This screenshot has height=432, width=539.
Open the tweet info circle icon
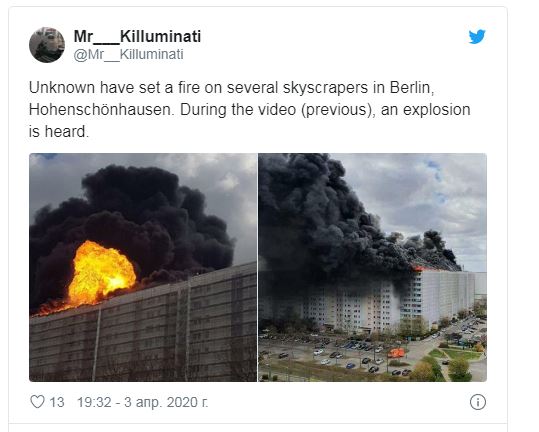click(477, 402)
